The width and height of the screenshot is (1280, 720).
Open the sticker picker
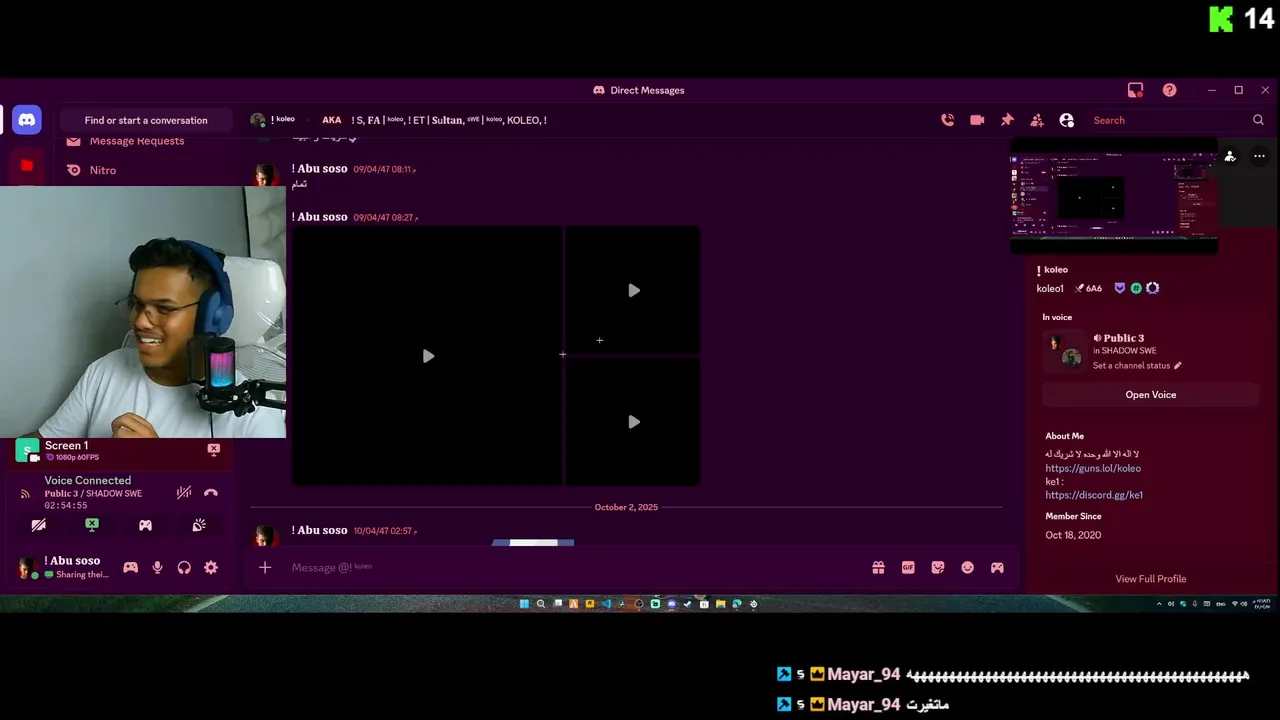pyautogui.click(x=938, y=567)
